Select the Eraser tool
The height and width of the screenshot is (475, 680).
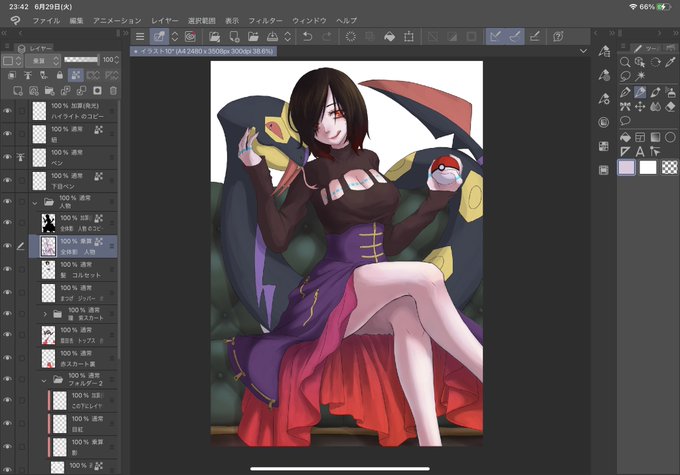pyautogui.click(x=670, y=106)
